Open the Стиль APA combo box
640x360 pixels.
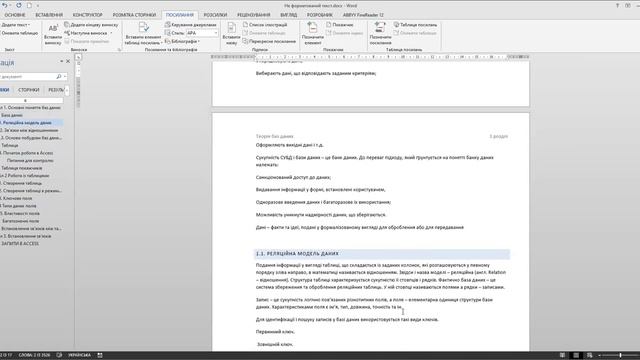pyautogui.click(x=202, y=33)
